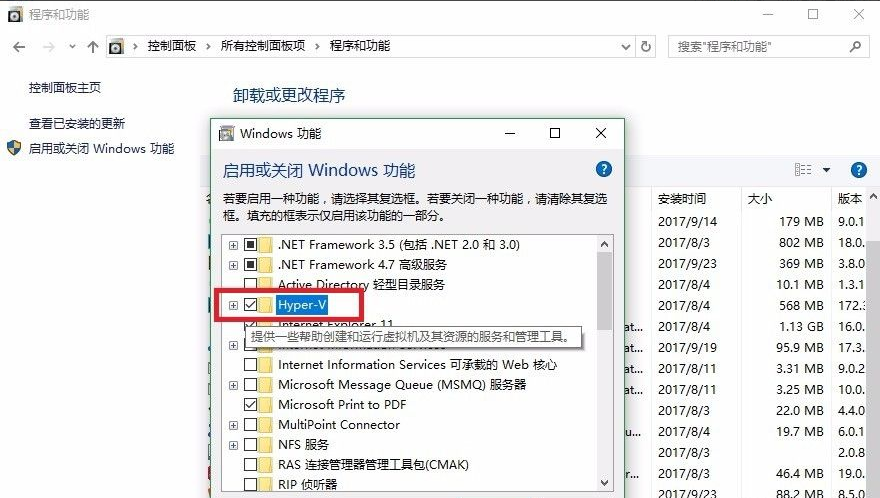The height and width of the screenshot is (498, 880).
Task: Open 查看已安装的更新 link
Action: (77, 124)
